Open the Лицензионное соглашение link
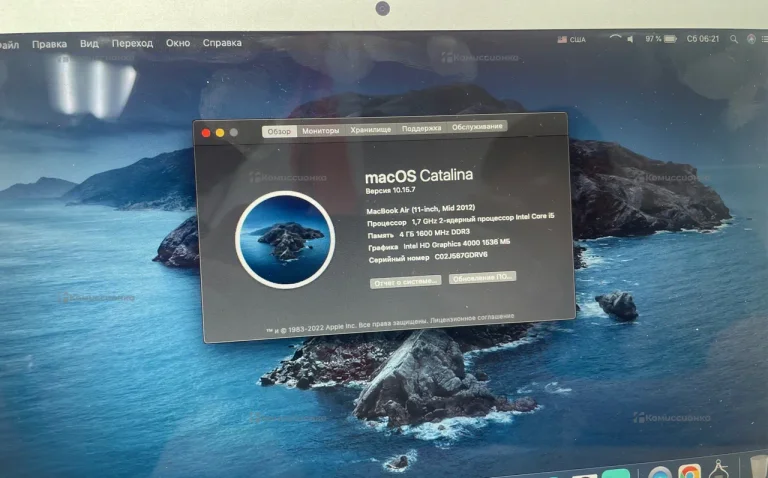Screen dimensions: 768x478 [472, 318]
